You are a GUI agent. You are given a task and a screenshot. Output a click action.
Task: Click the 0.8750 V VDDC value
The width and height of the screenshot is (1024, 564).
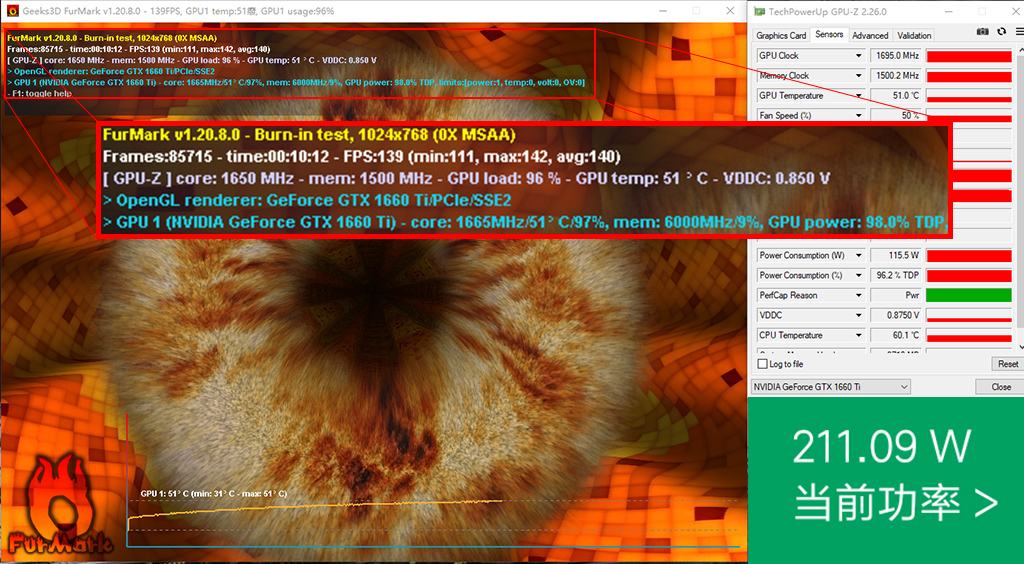[x=896, y=315]
